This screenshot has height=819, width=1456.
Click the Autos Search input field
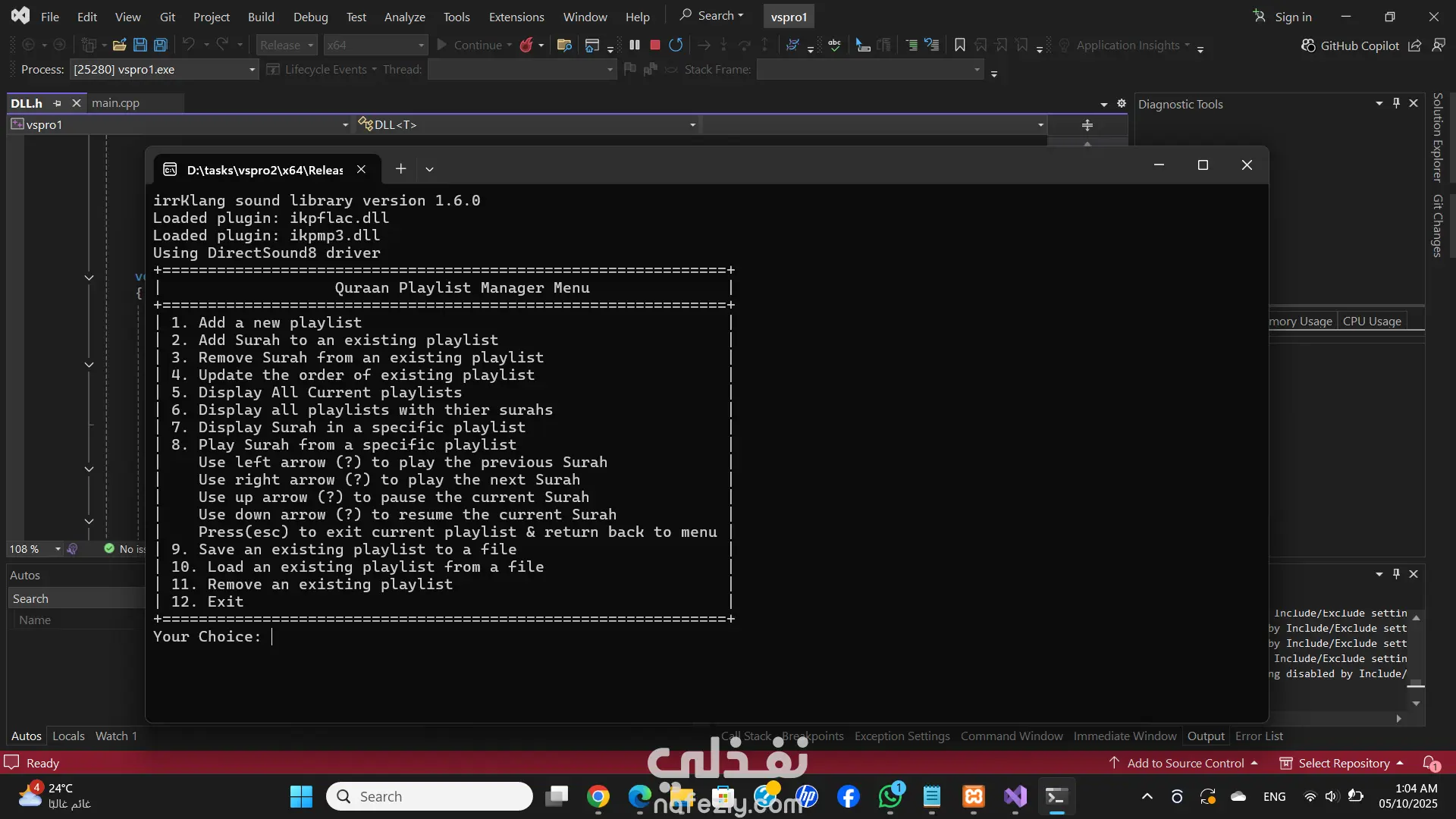76,598
